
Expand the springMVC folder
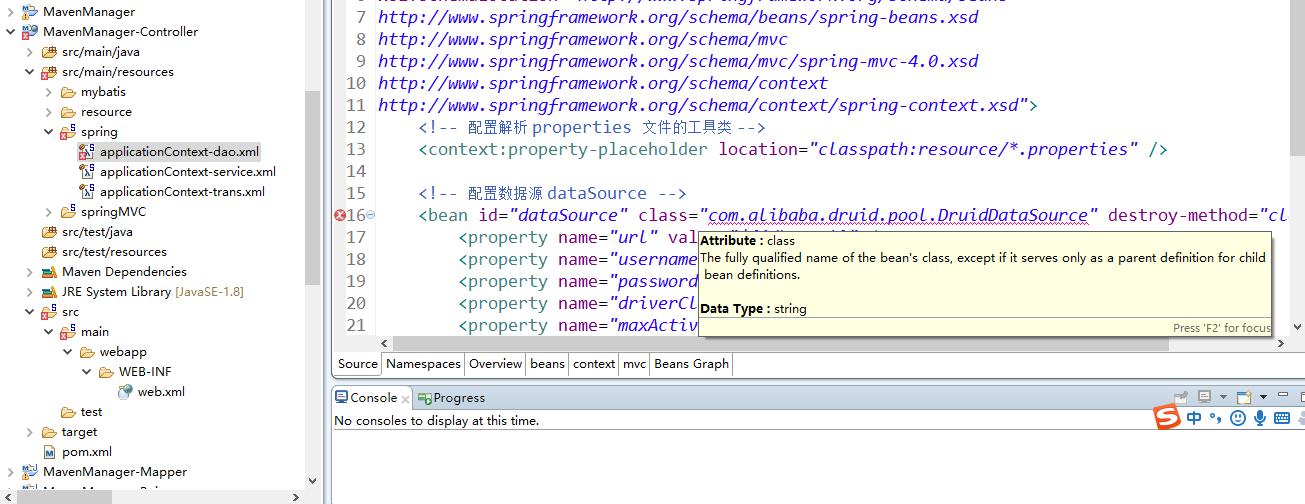[x=49, y=212]
